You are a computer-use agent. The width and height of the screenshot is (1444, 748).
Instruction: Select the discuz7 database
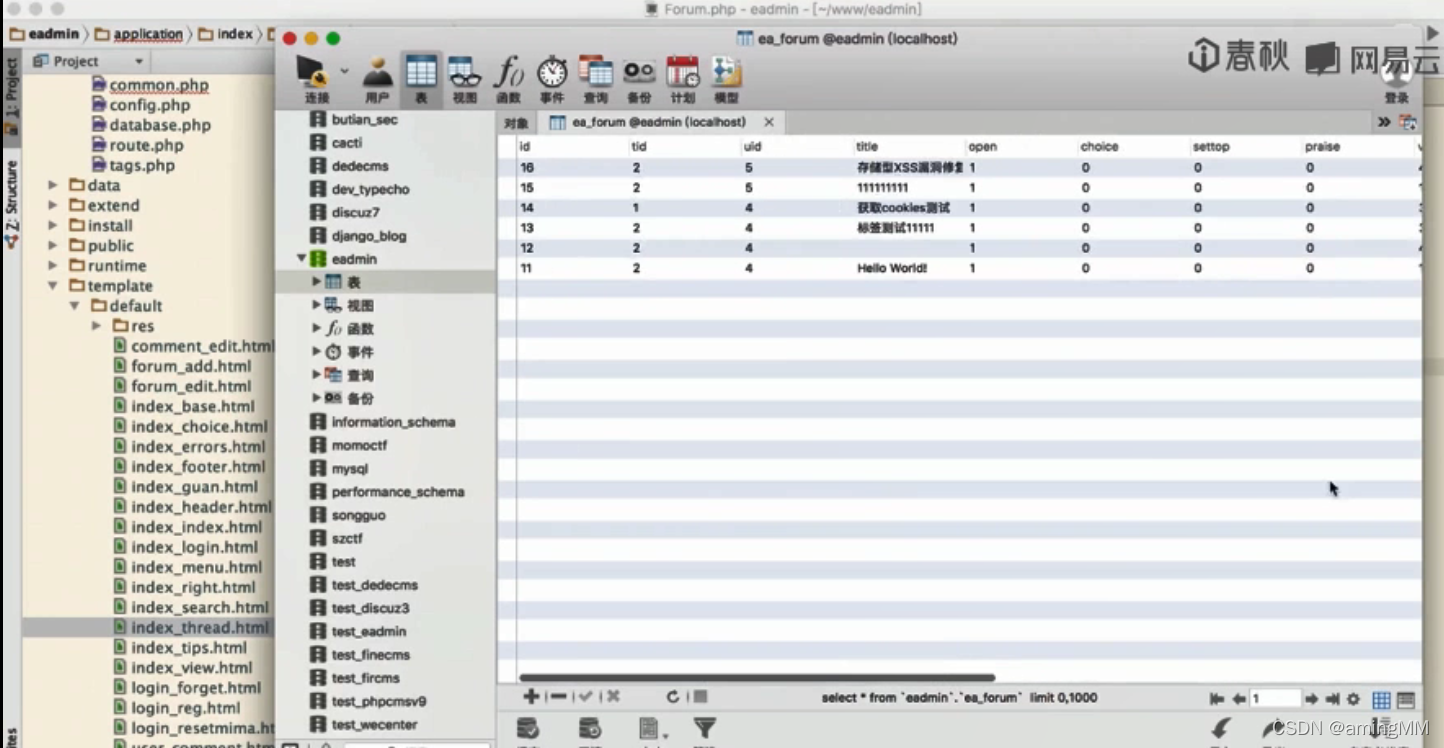click(x=355, y=212)
